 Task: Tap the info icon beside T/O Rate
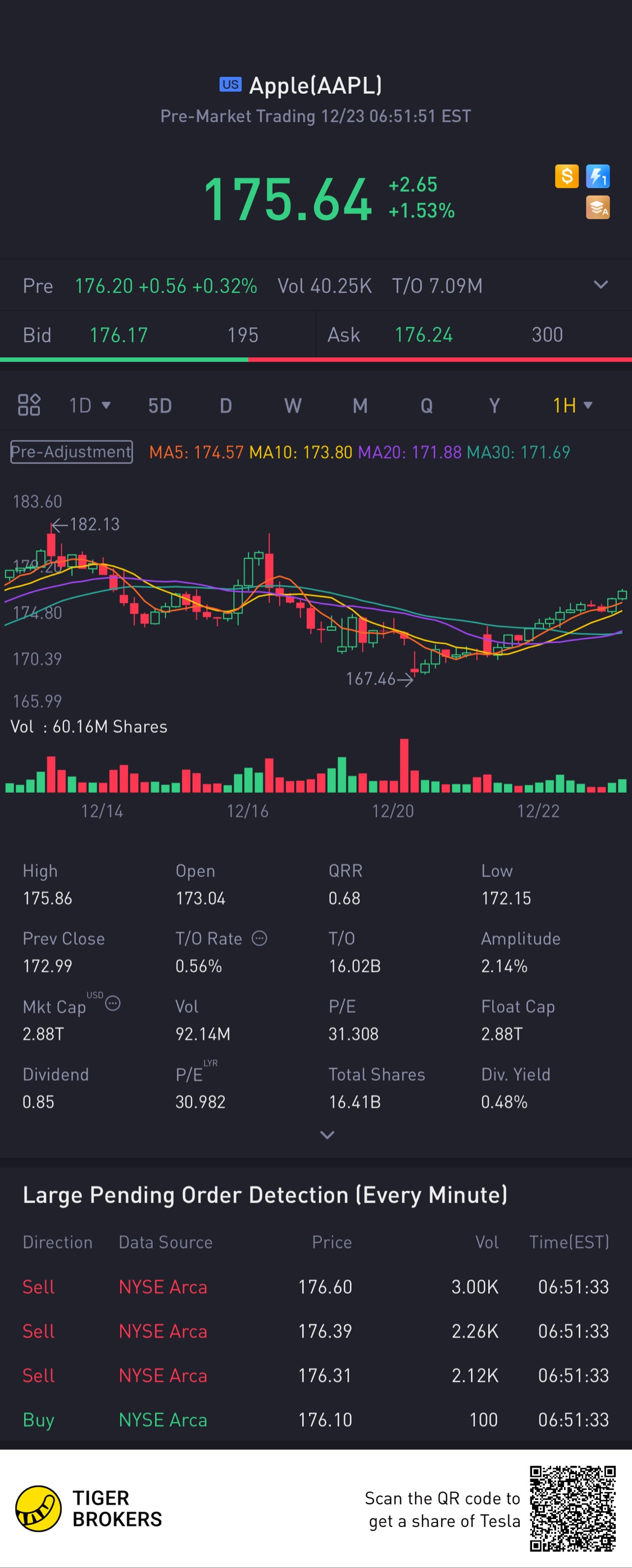260,938
